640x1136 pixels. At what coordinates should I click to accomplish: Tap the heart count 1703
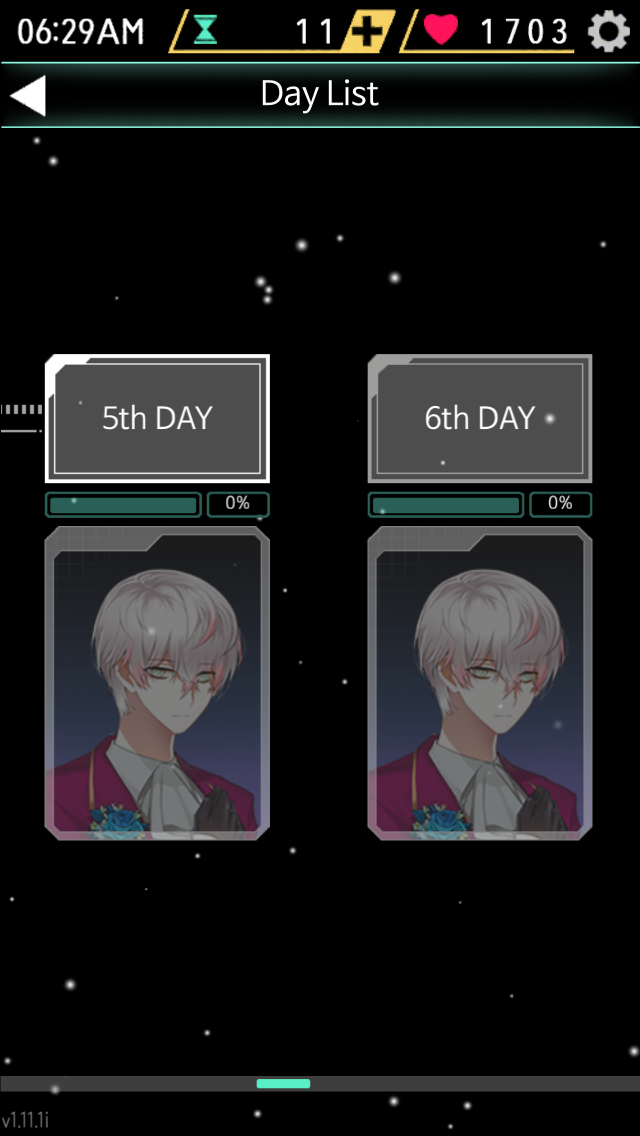525,32
